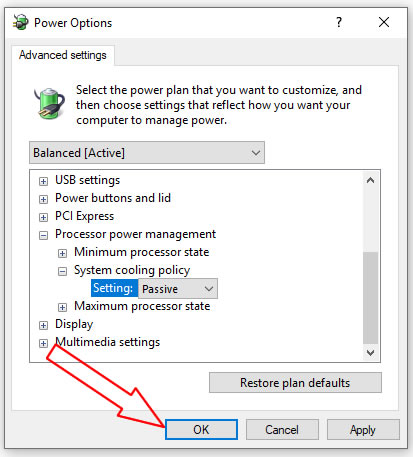The image size is (413, 457).
Task: Expand Power buttons and lid node
Action: (x=43, y=199)
